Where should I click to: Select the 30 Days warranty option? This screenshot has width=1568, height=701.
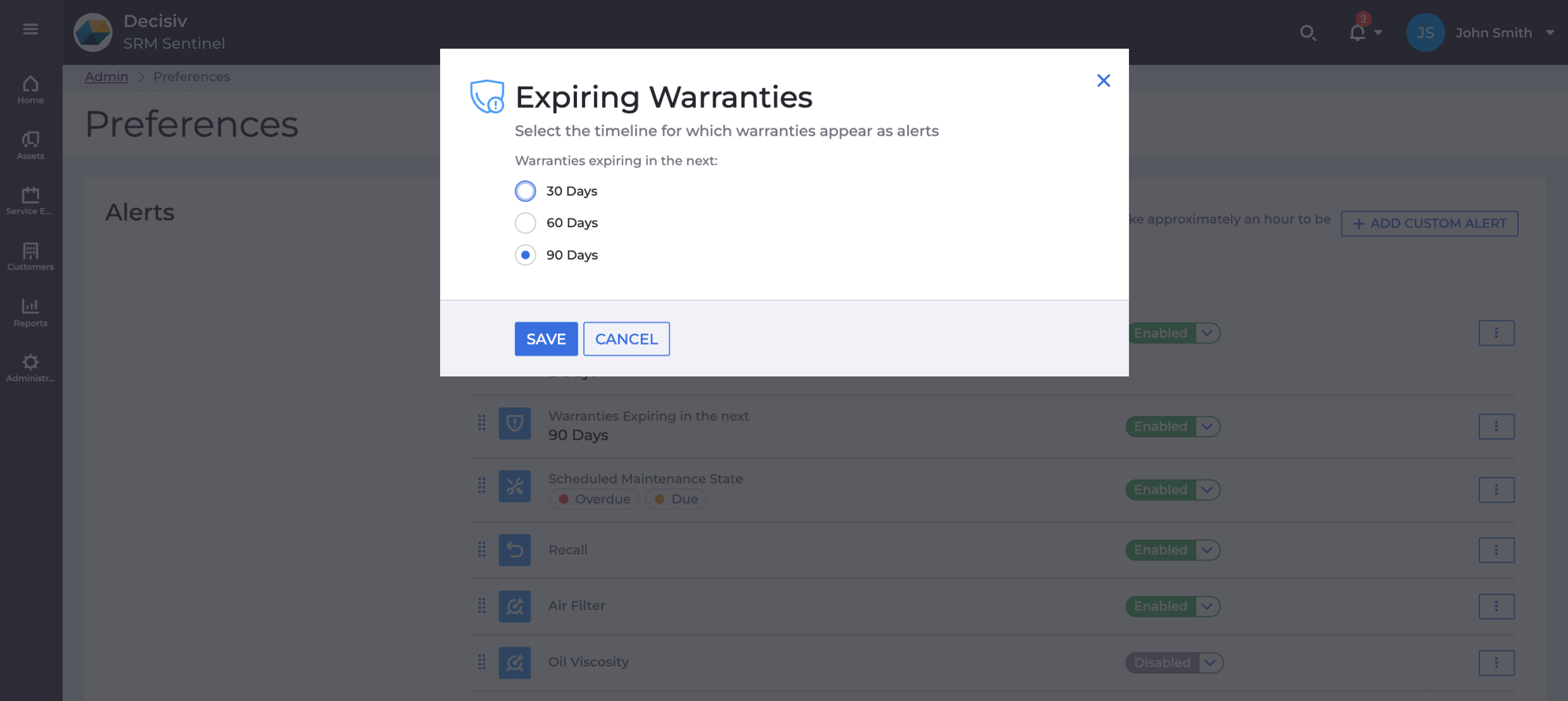click(x=524, y=190)
